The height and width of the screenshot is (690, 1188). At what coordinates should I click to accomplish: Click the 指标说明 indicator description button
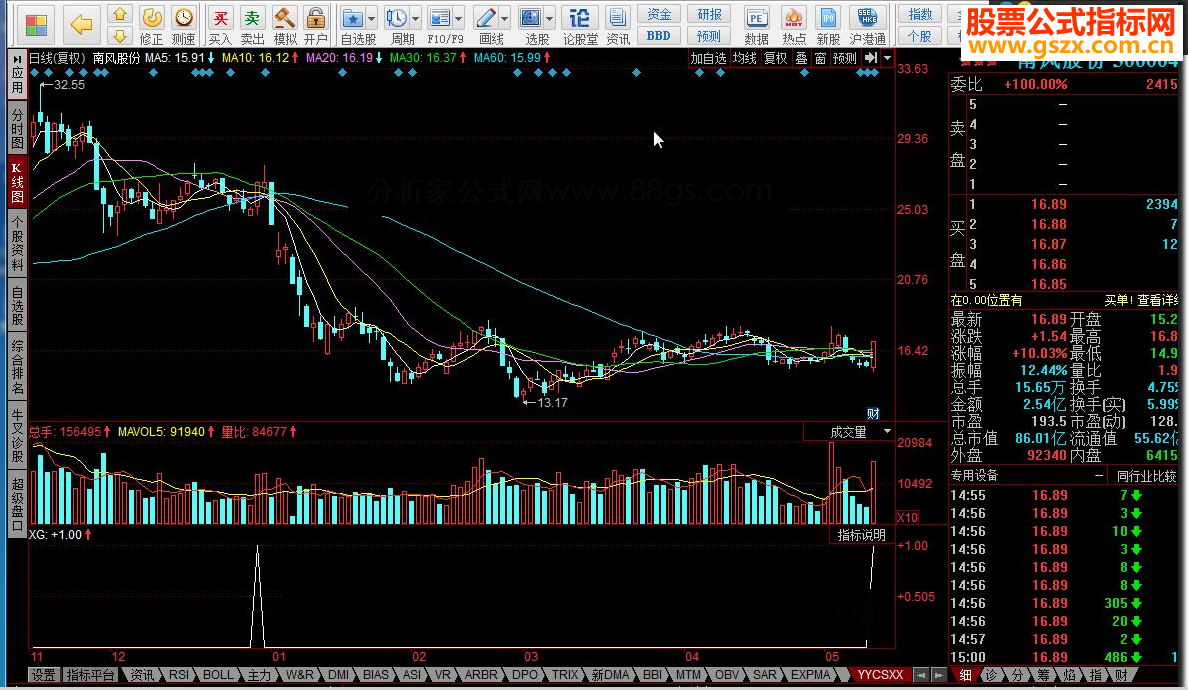[861, 535]
